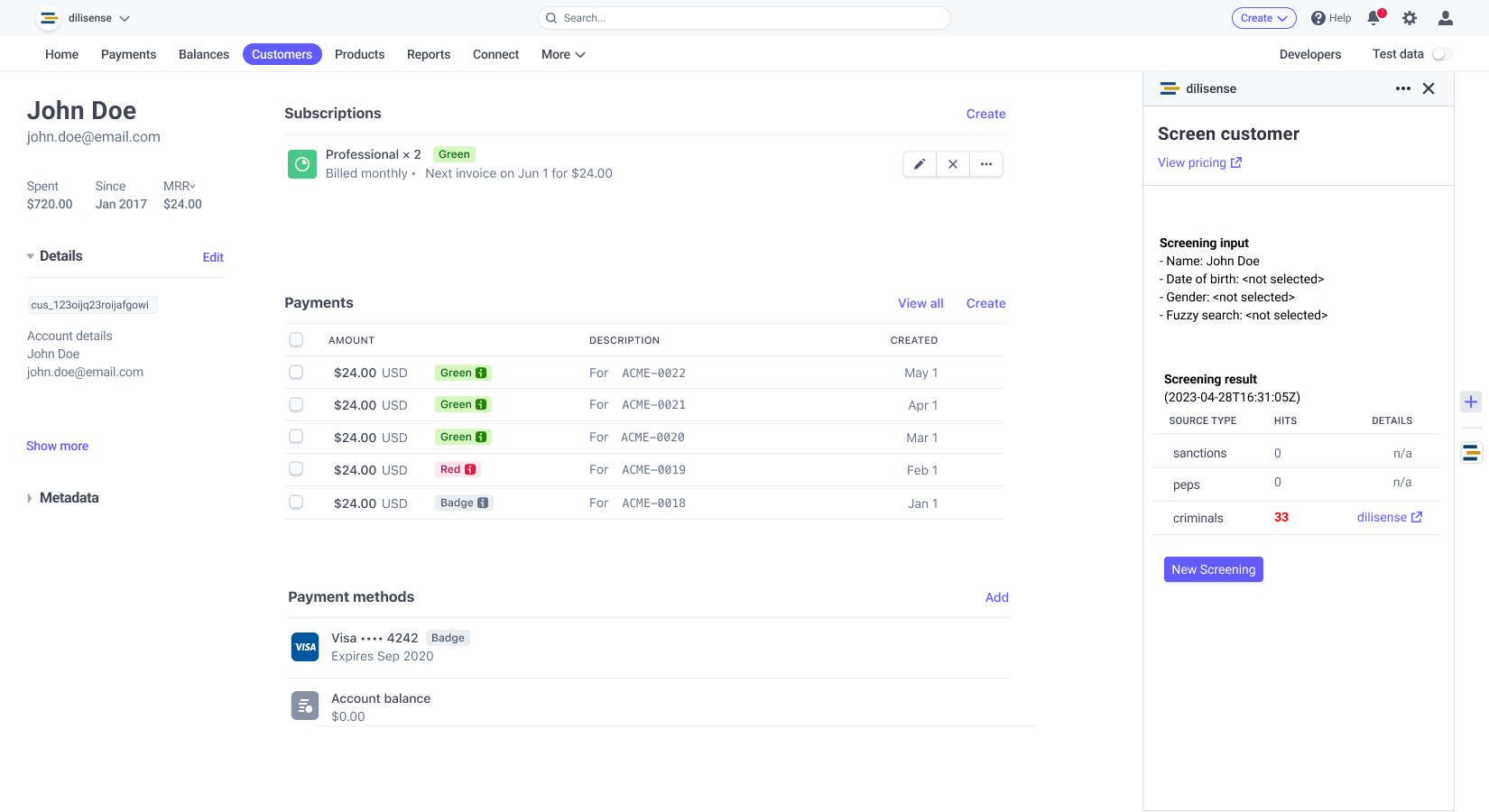
Task: Check the ACME-0022 payment row checkbox
Action: click(296, 372)
